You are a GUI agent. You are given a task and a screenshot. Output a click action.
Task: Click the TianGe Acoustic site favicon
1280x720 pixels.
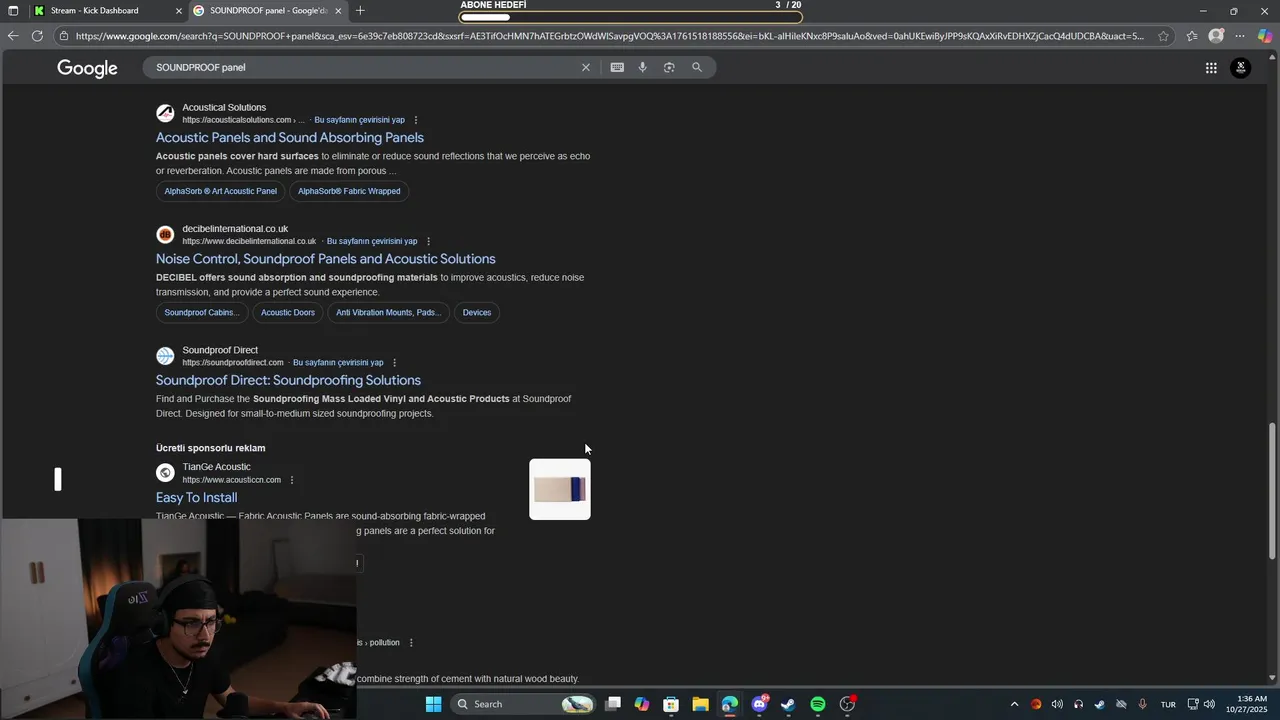pos(165,473)
